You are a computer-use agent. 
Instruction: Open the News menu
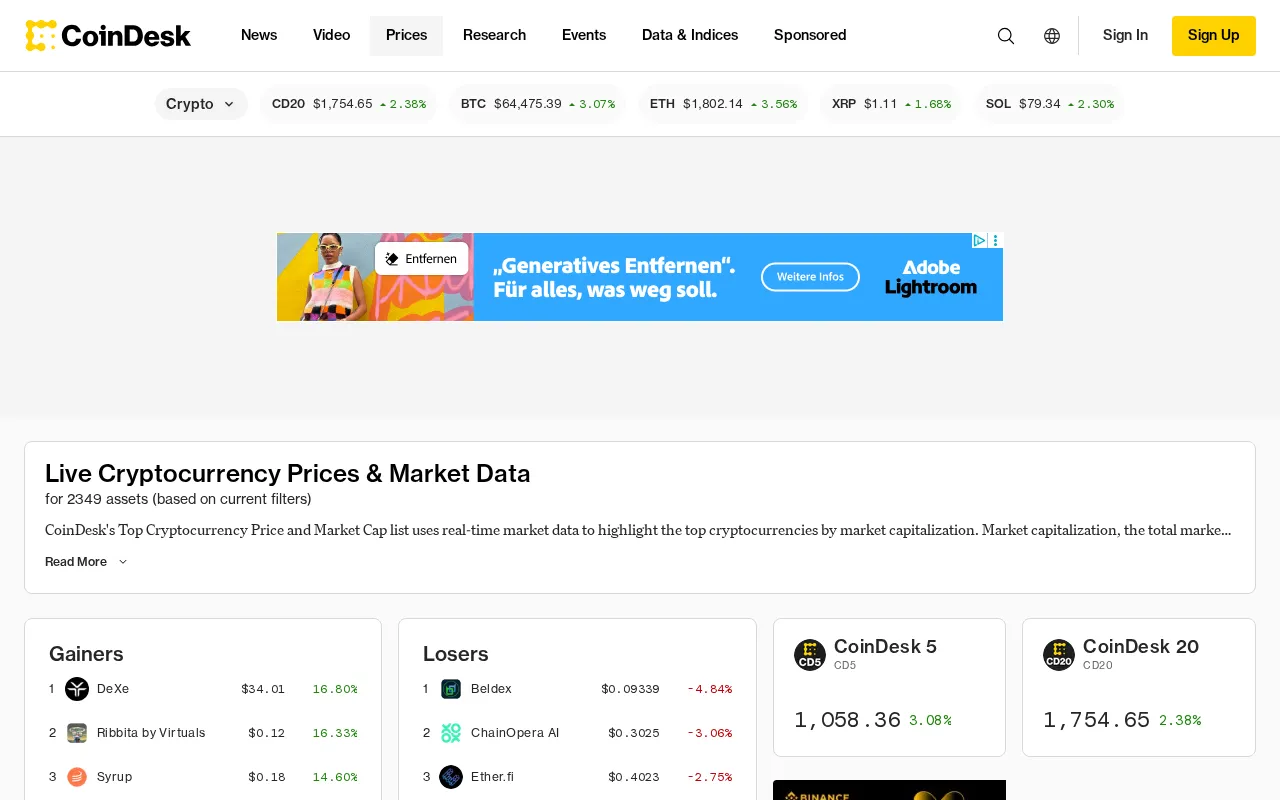[x=259, y=36]
